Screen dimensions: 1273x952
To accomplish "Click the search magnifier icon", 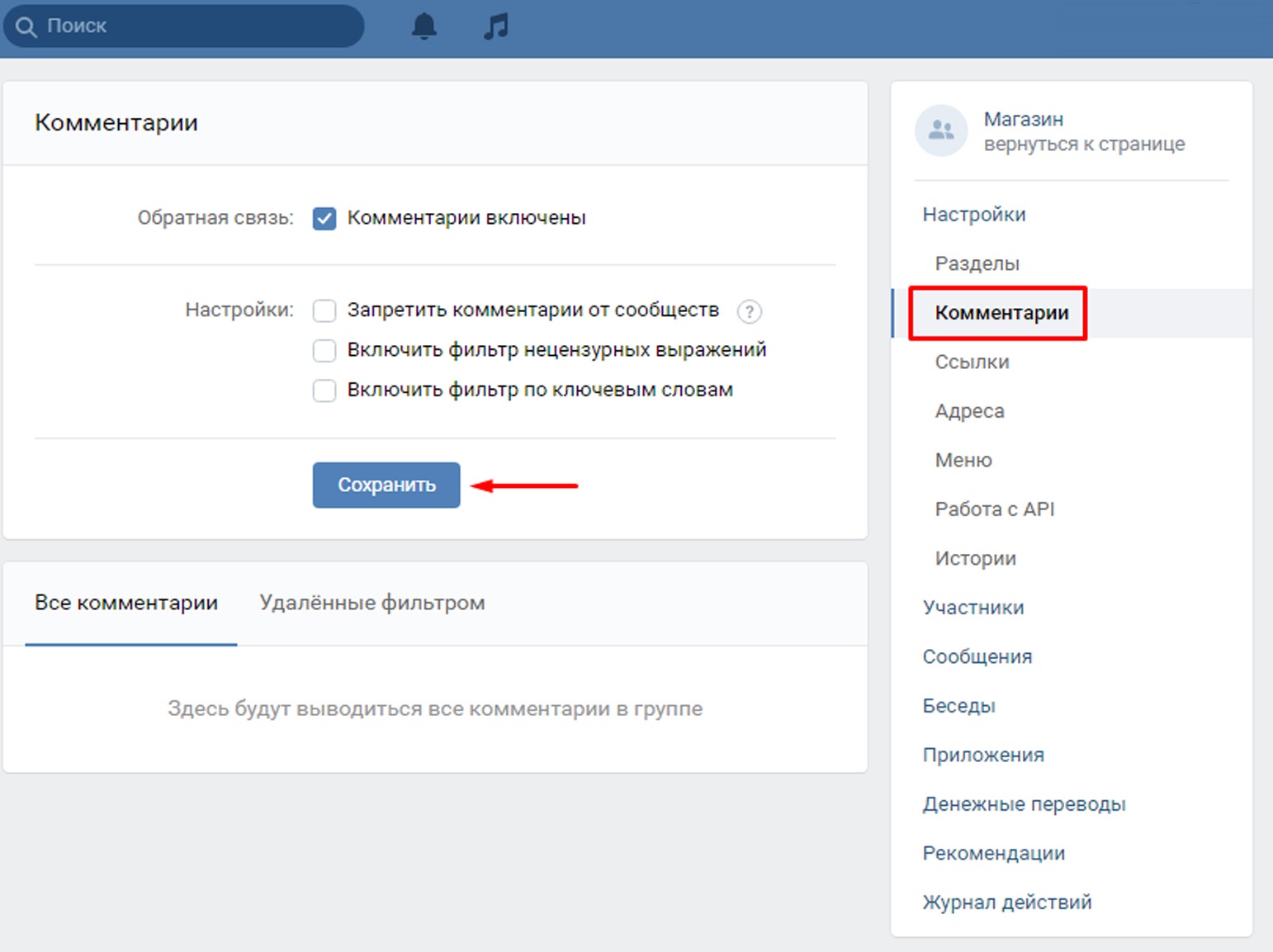I will tap(26, 26).
